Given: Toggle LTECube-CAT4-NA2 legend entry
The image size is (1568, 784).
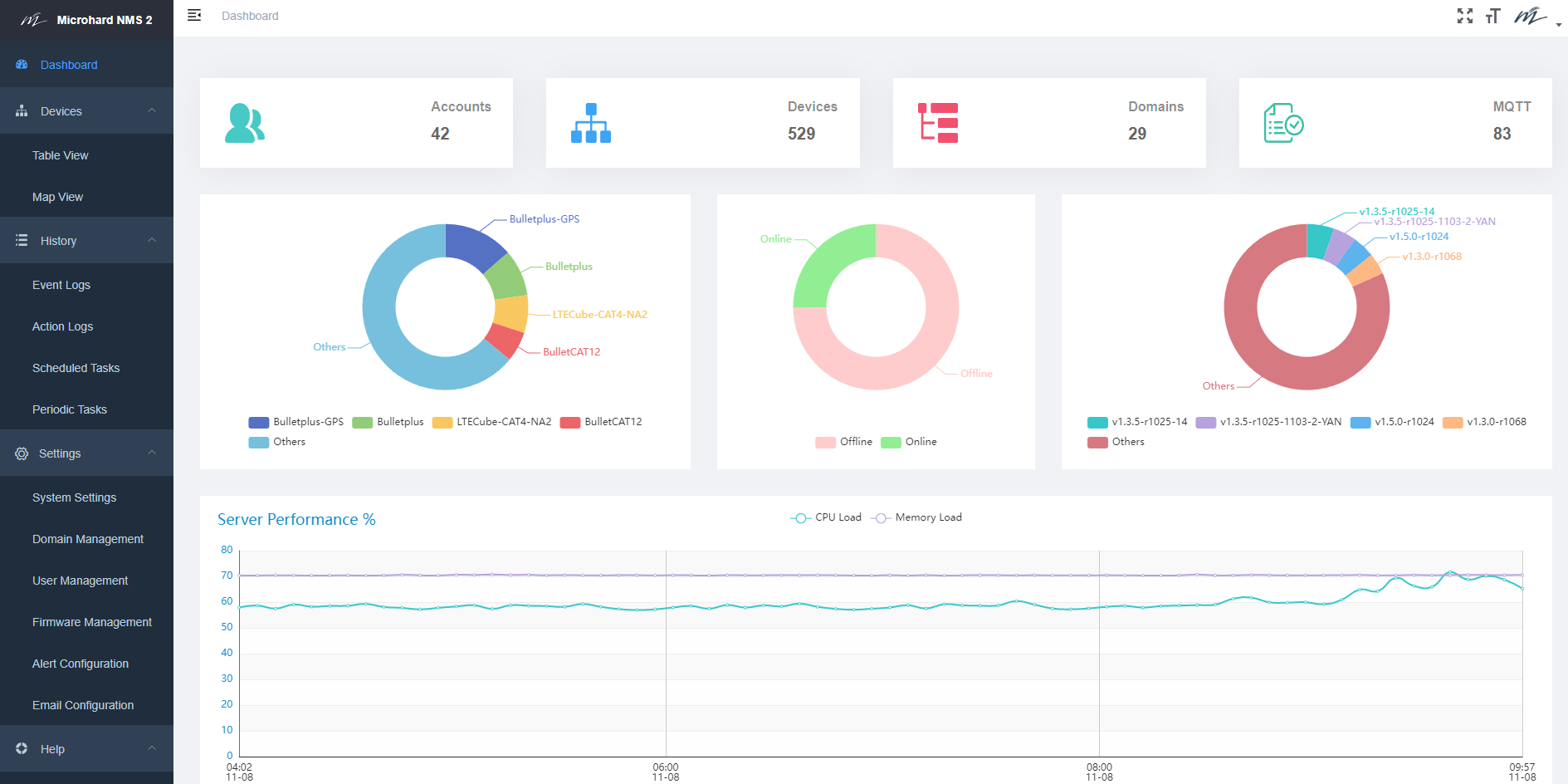Looking at the screenshot, I should 492,422.
